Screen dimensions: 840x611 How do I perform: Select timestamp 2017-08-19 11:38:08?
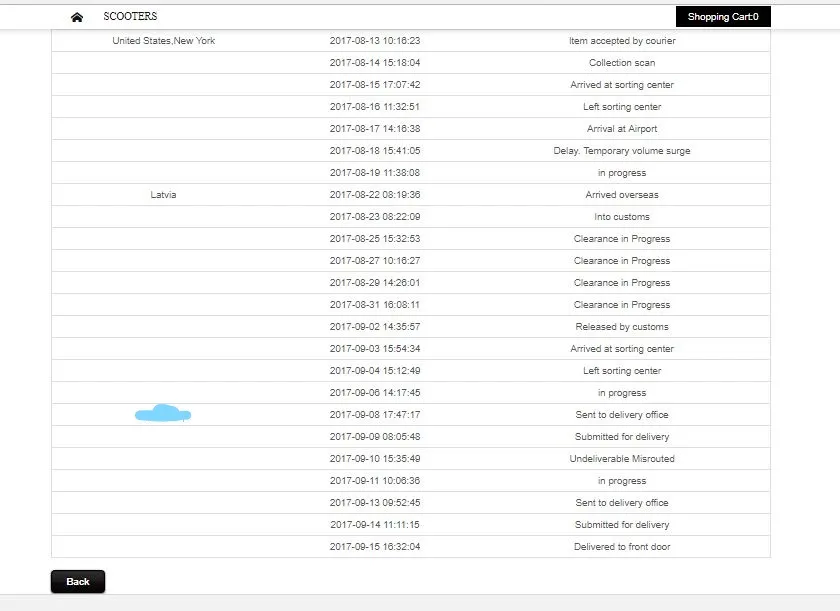coord(375,172)
